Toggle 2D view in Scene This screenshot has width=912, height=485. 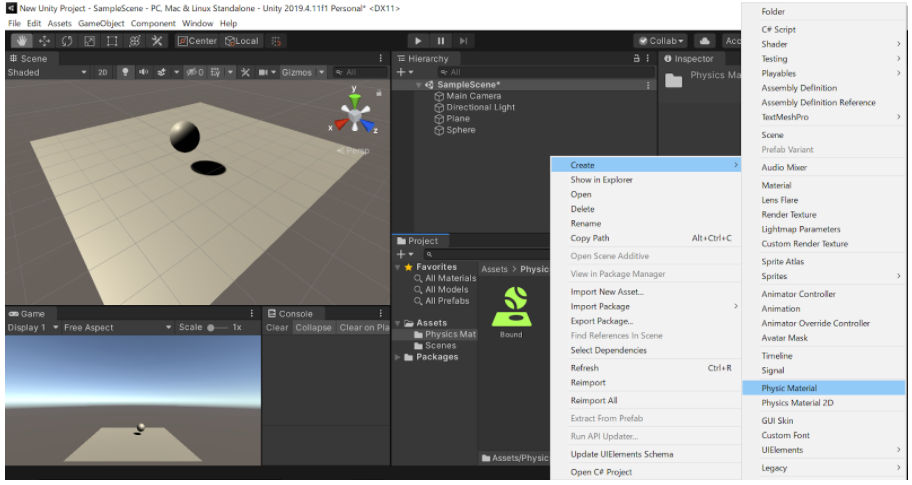(x=103, y=72)
